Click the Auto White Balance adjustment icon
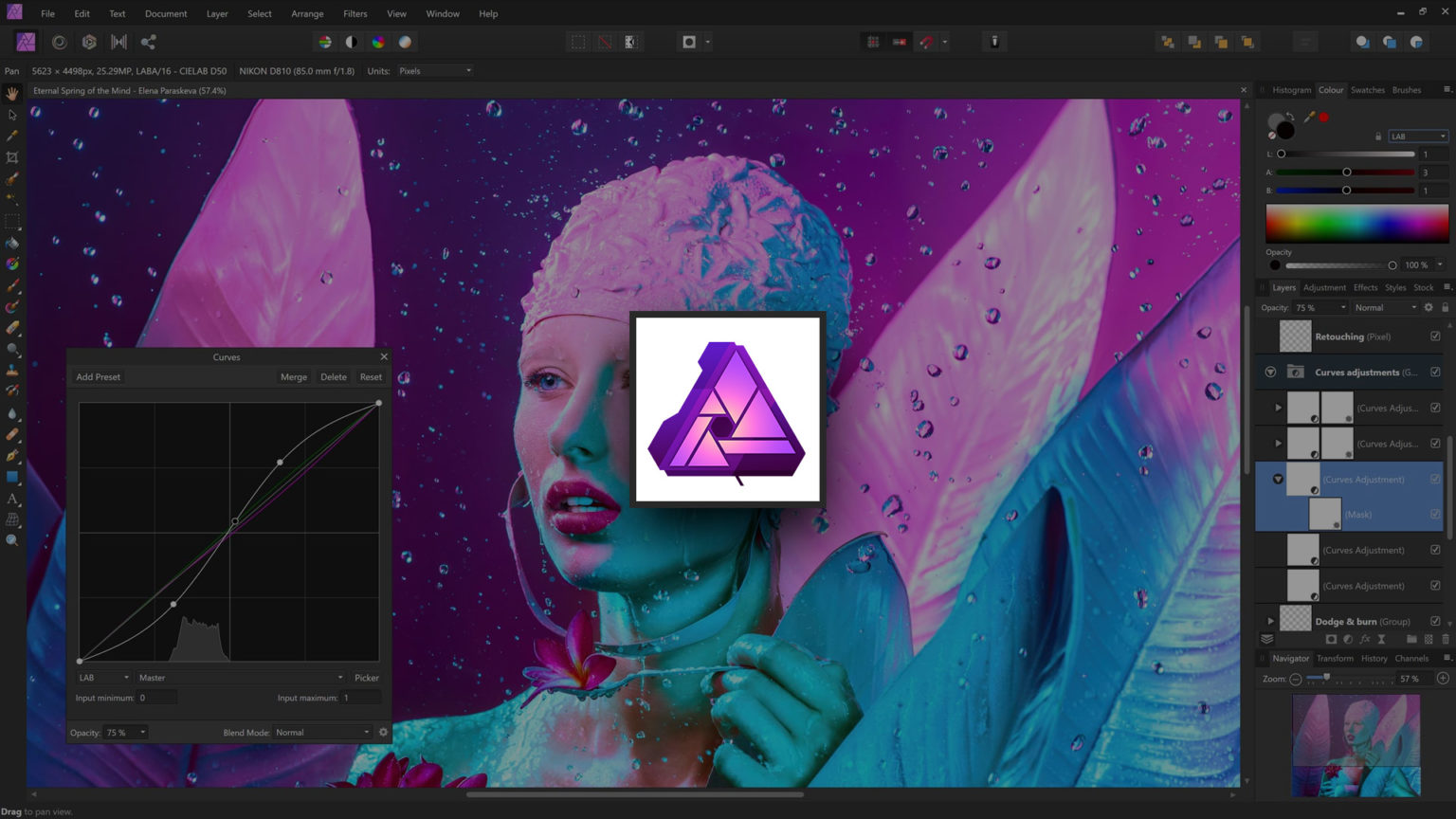Viewport: 1456px width, 819px height. pos(405,42)
